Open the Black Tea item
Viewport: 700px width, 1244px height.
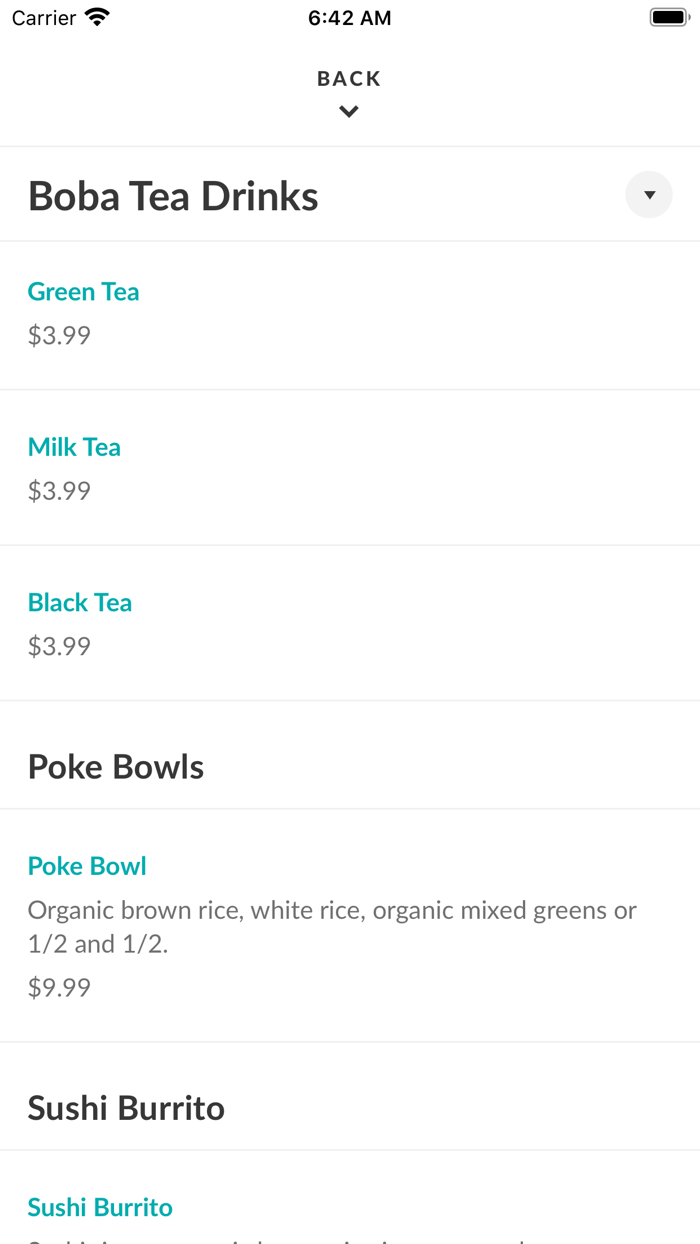pyautogui.click(x=80, y=602)
